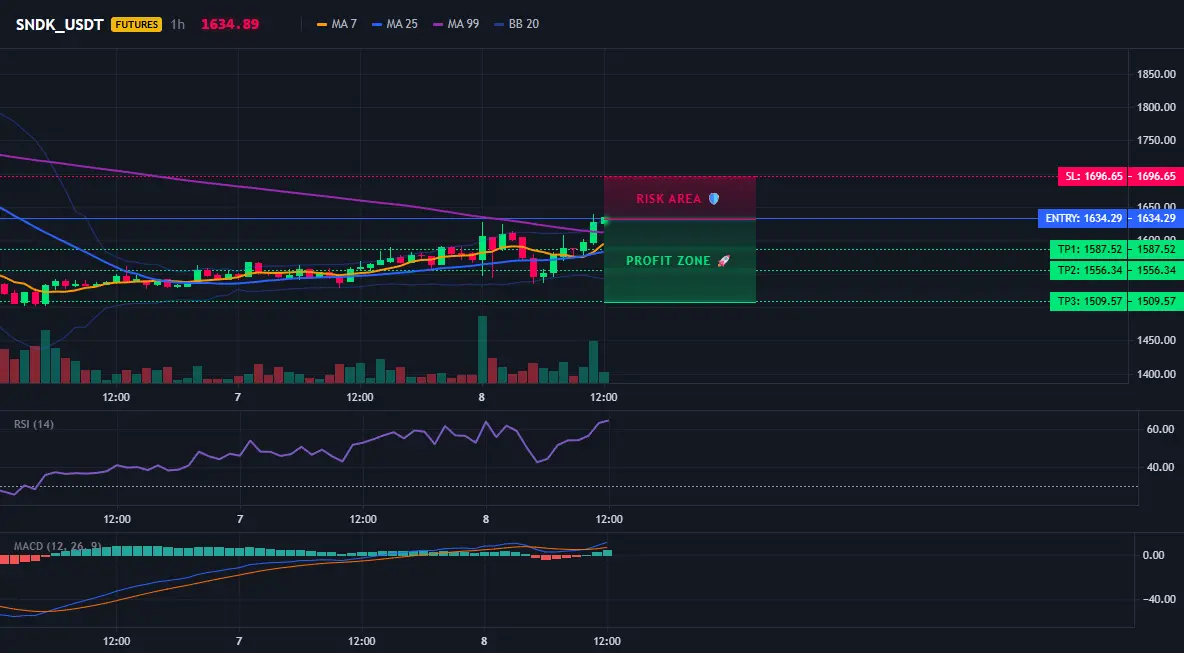Click the PROFIT ZONE label
The image size is (1184, 653).
click(x=668, y=260)
